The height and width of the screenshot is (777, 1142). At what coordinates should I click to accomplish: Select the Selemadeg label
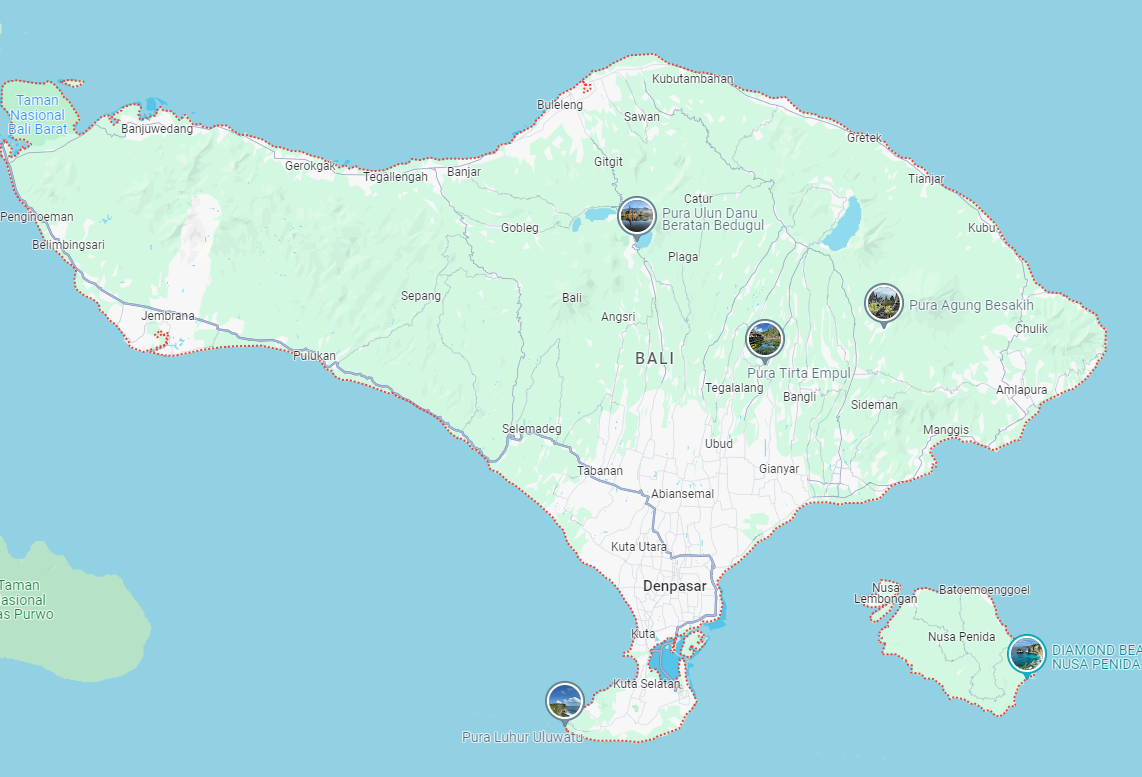(x=532, y=428)
